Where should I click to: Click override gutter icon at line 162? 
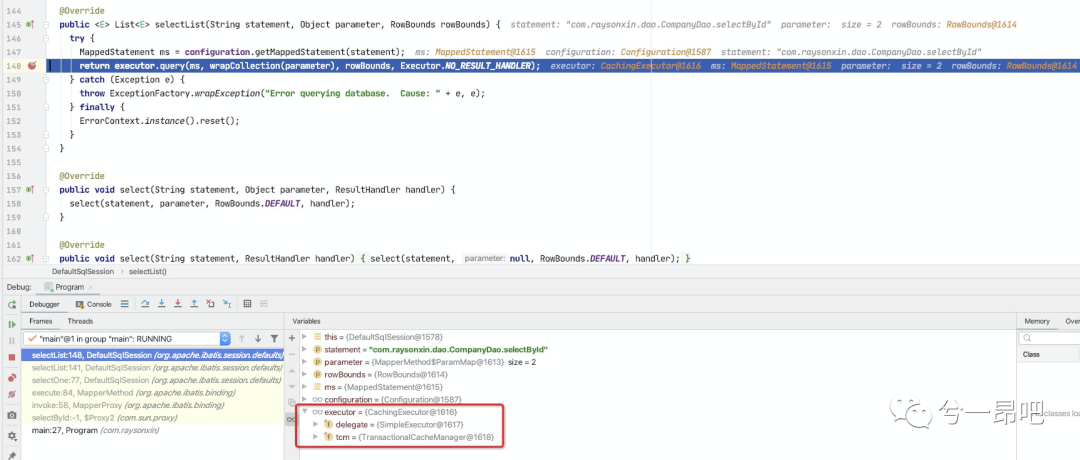coord(30,258)
